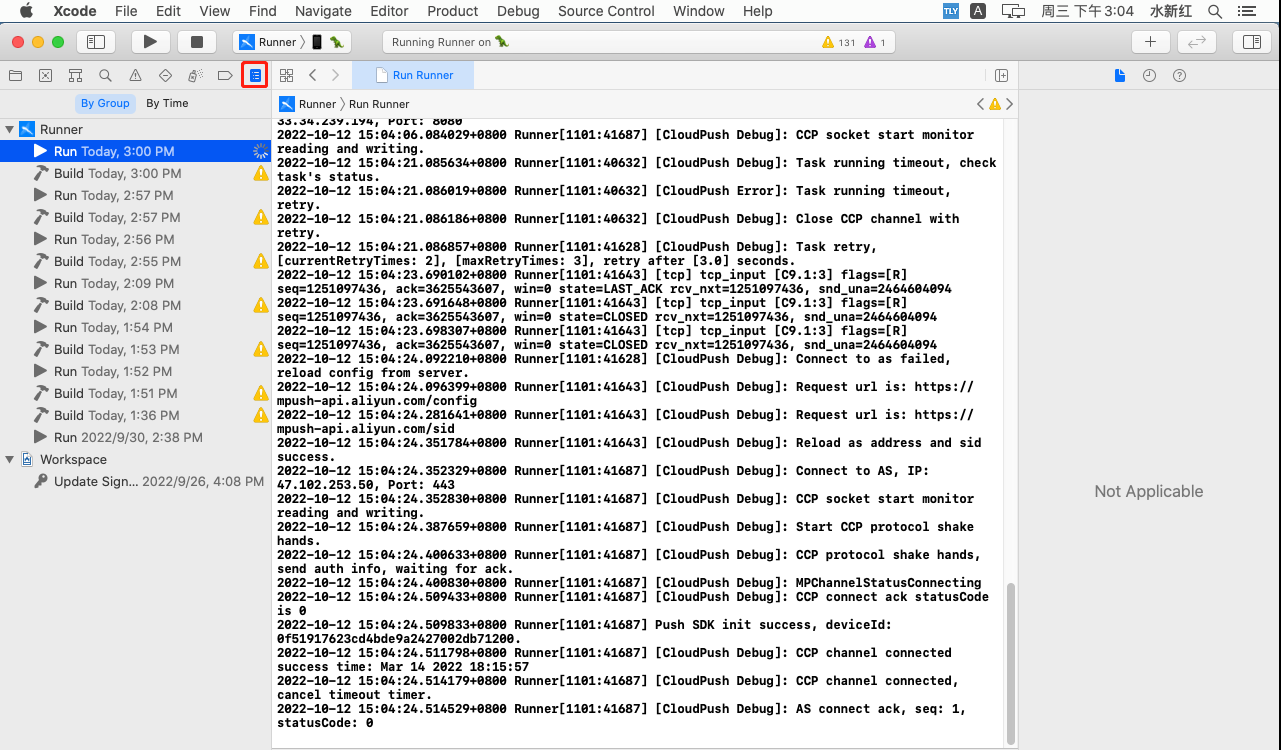Select By Time filter

(167, 103)
